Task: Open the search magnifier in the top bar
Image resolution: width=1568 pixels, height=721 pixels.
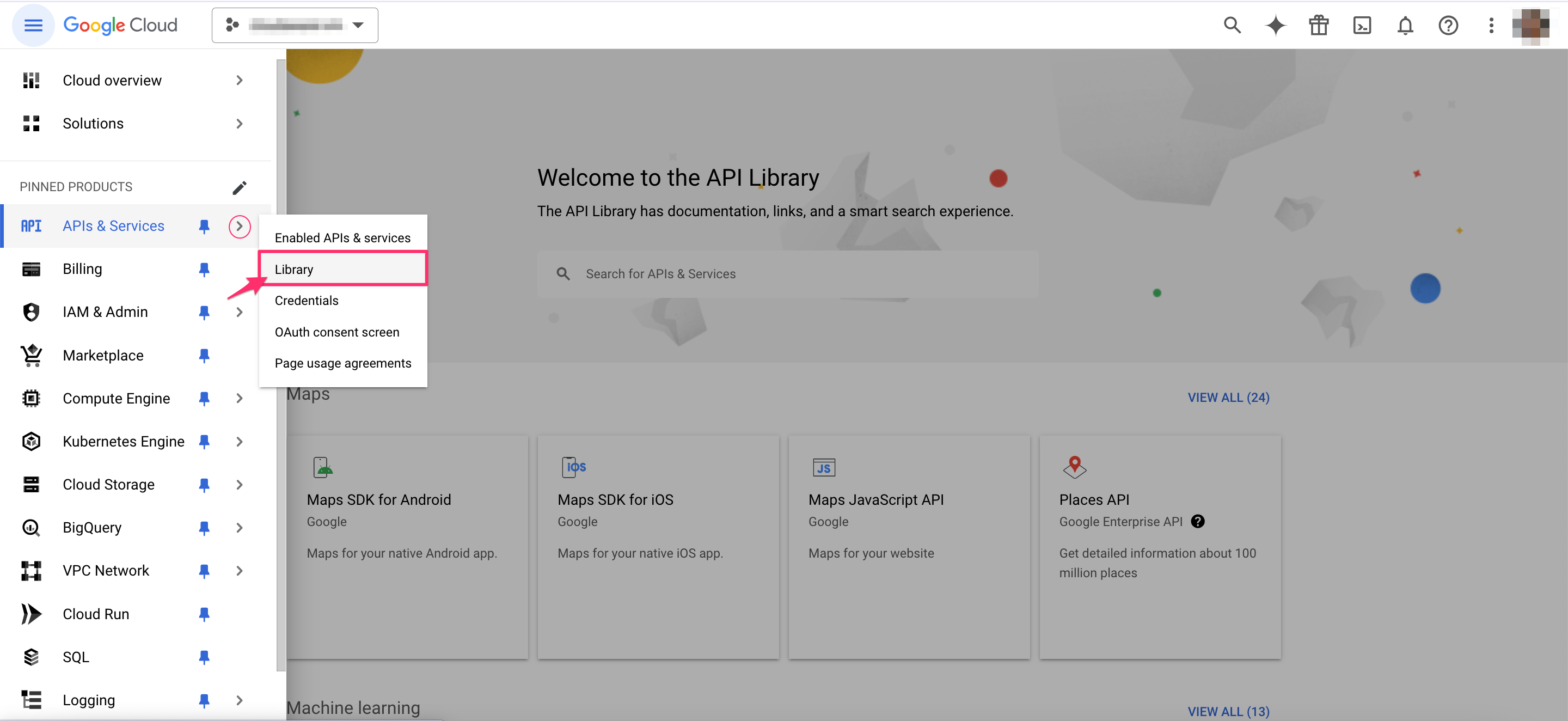Action: [1232, 25]
